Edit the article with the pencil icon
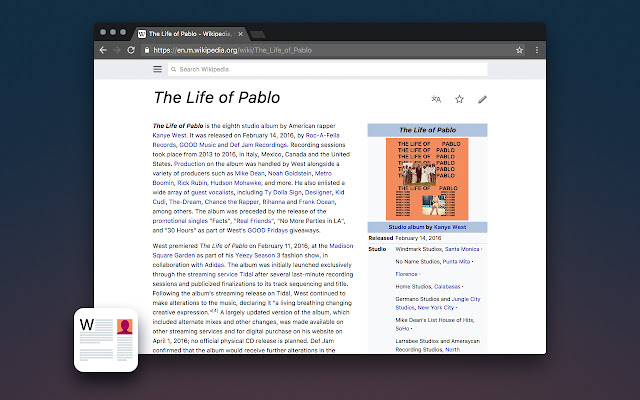This screenshot has height=400, width=640. [482, 99]
